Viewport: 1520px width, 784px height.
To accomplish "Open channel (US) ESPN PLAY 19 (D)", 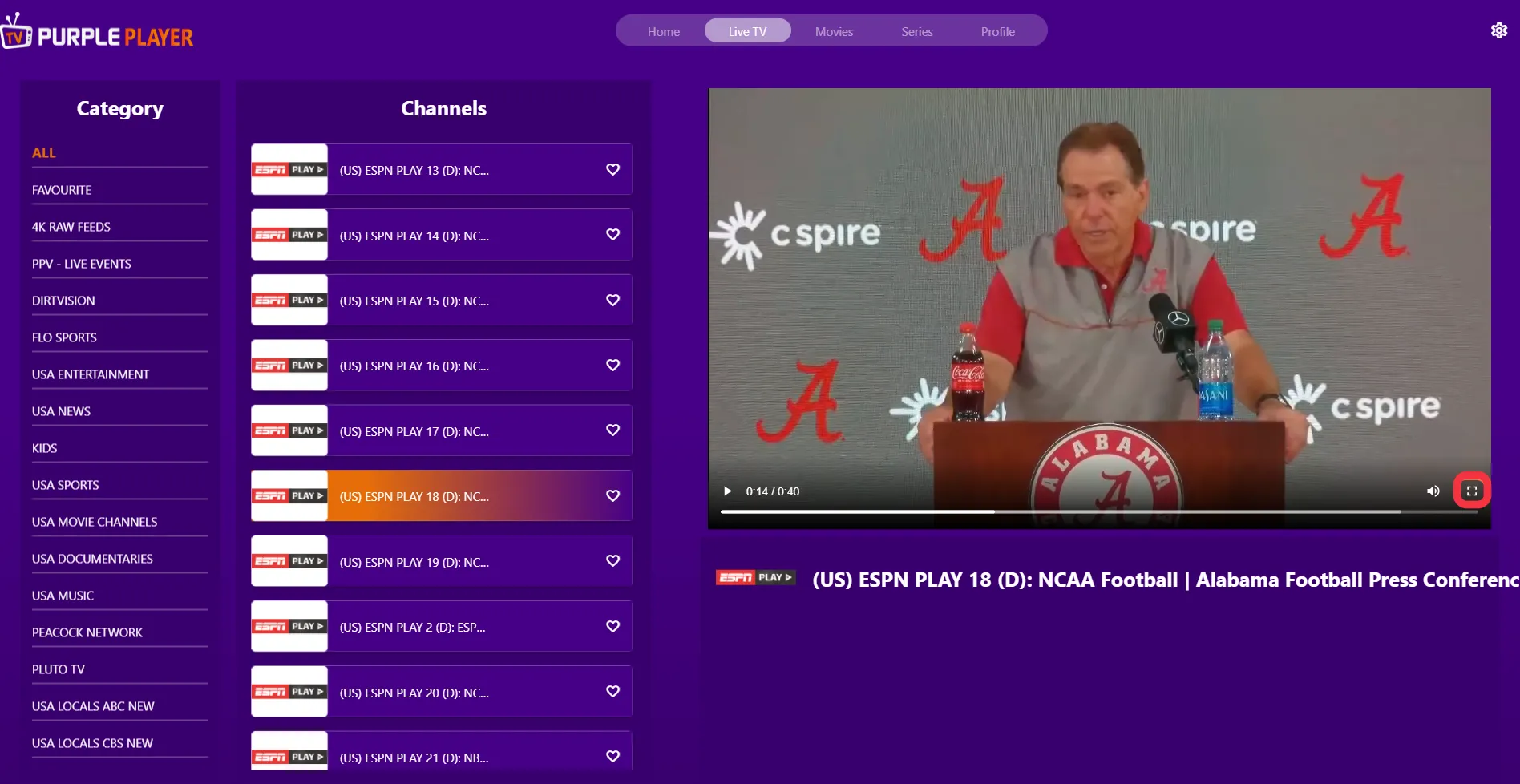I will (442, 561).
